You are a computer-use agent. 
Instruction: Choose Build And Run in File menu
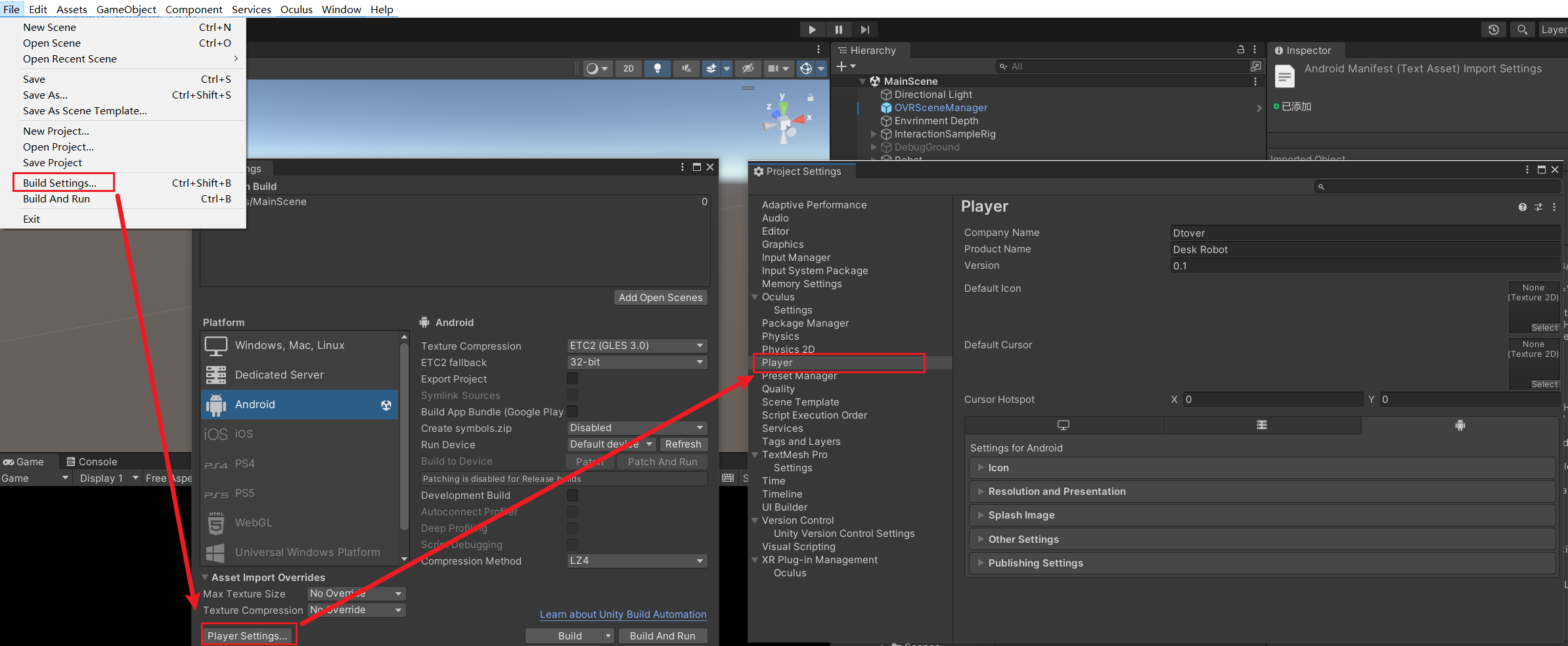[x=56, y=198]
